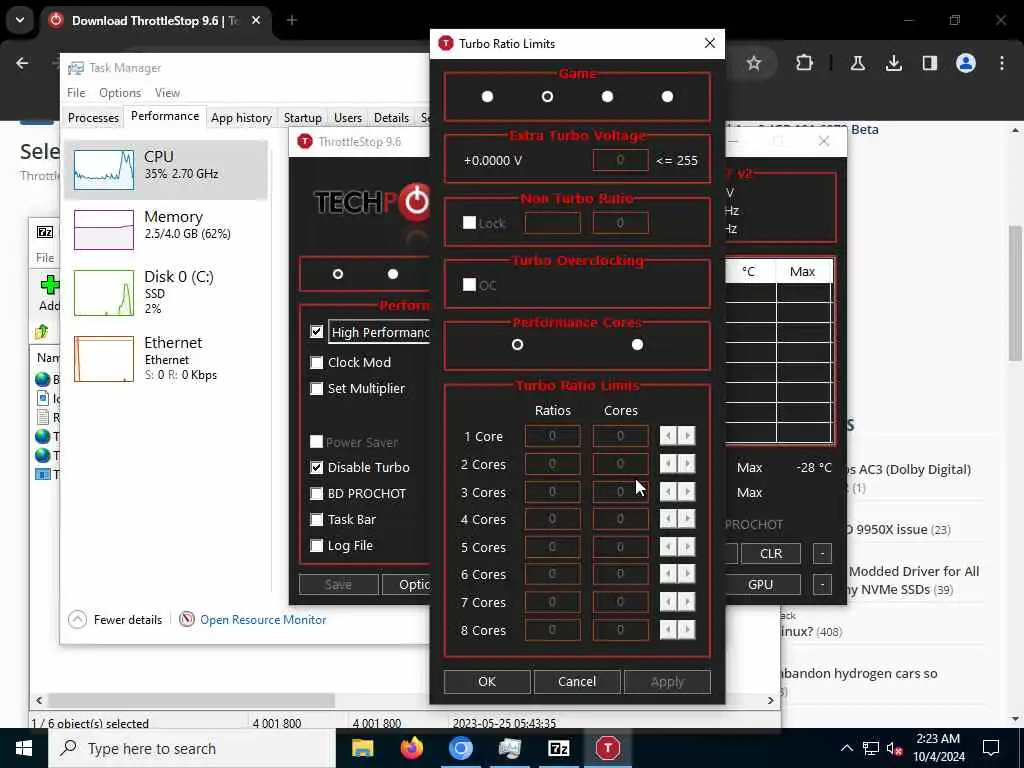Increase the 1 Core ratio with right arrow
Image resolution: width=1024 pixels, height=768 pixels.
686,436
